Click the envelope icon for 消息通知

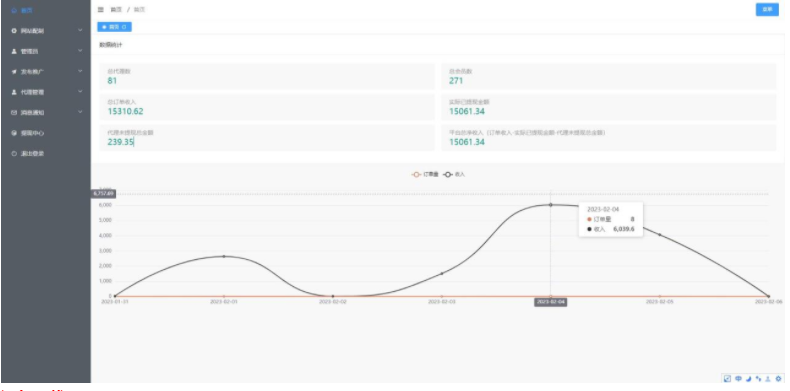(x=14, y=113)
